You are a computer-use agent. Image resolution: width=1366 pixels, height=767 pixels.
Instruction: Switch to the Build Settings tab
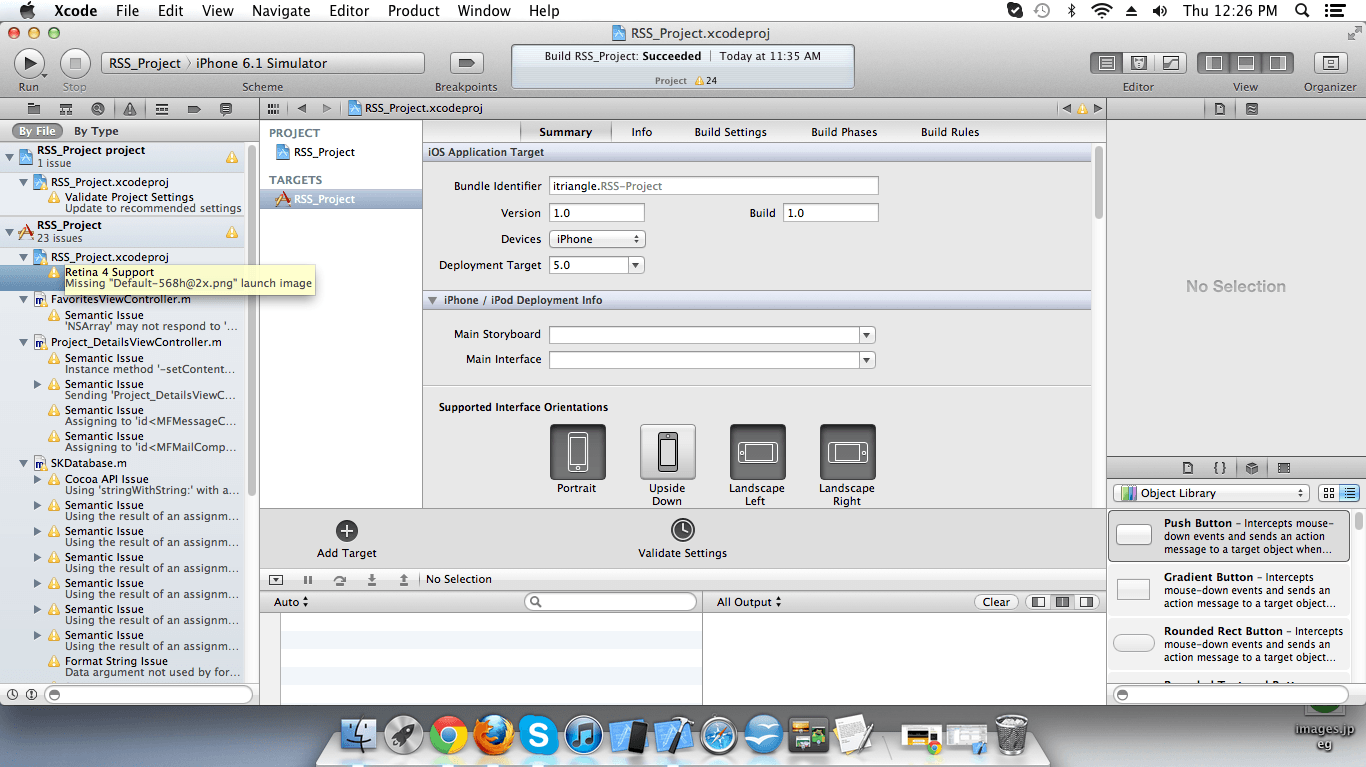click(x=731, y=132)
